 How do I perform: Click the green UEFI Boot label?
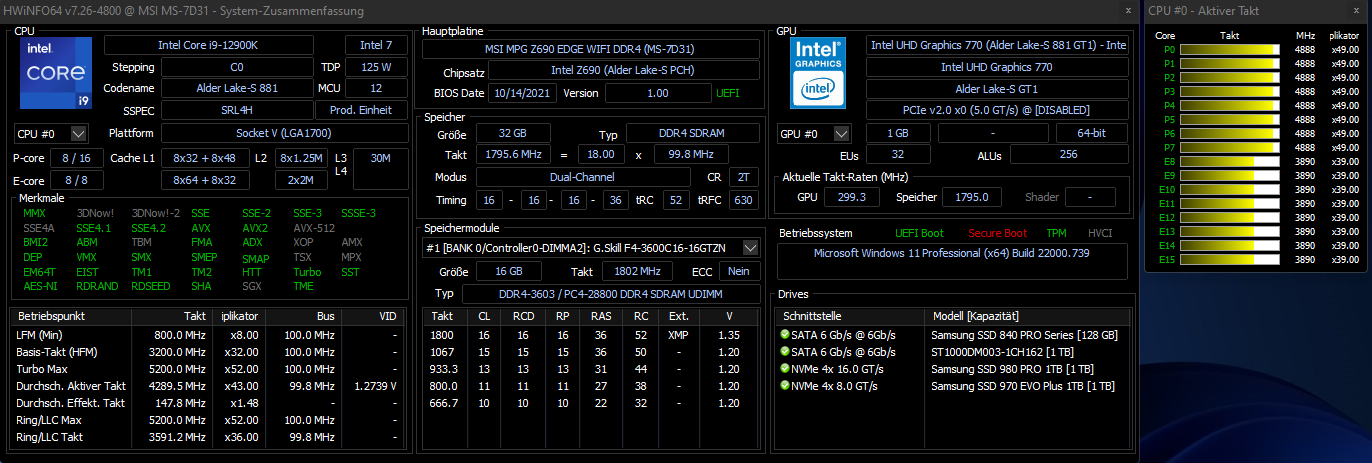click(x=919, y=233)
